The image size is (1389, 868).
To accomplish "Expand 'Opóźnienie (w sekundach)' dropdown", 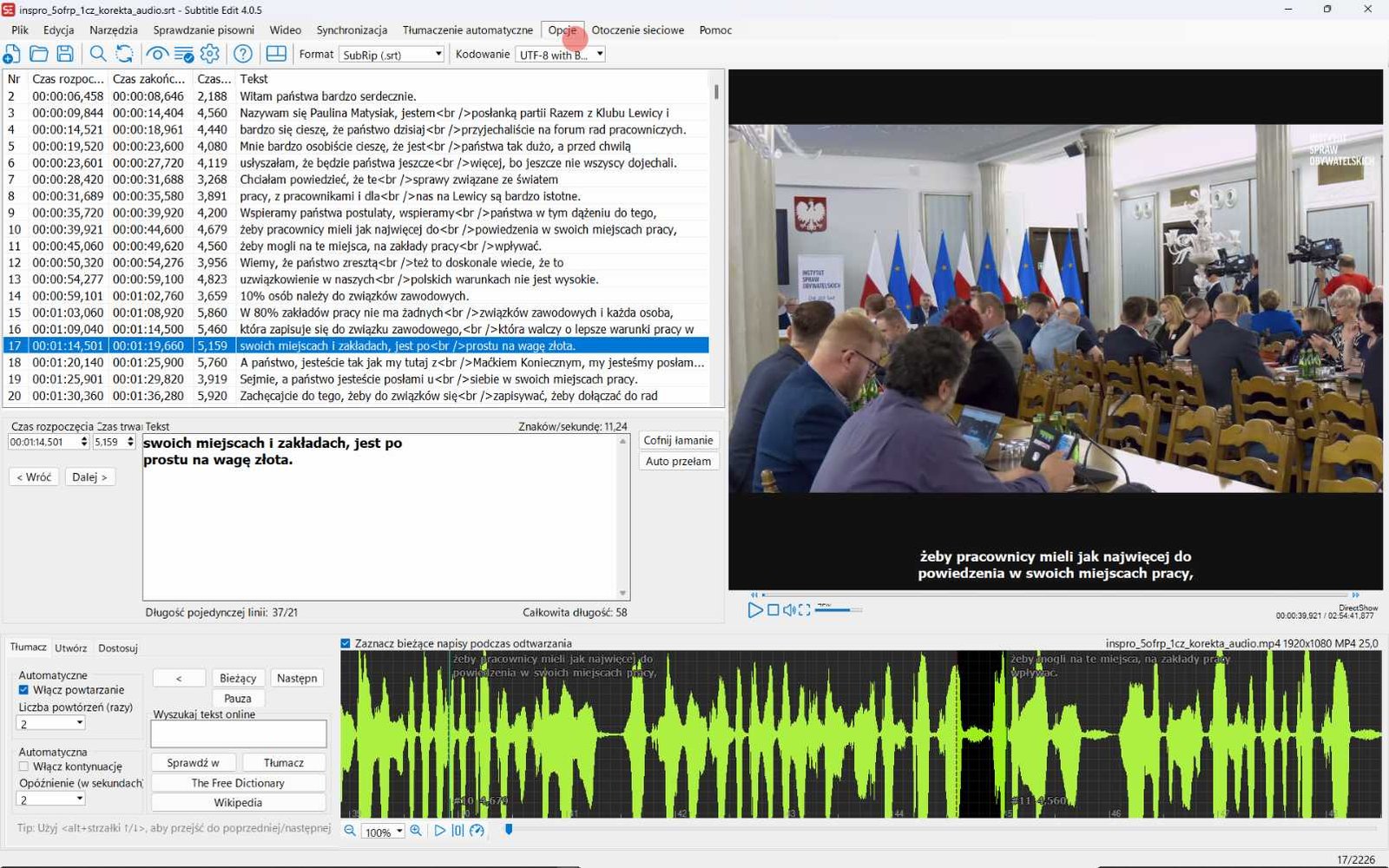I will (51, 799).
